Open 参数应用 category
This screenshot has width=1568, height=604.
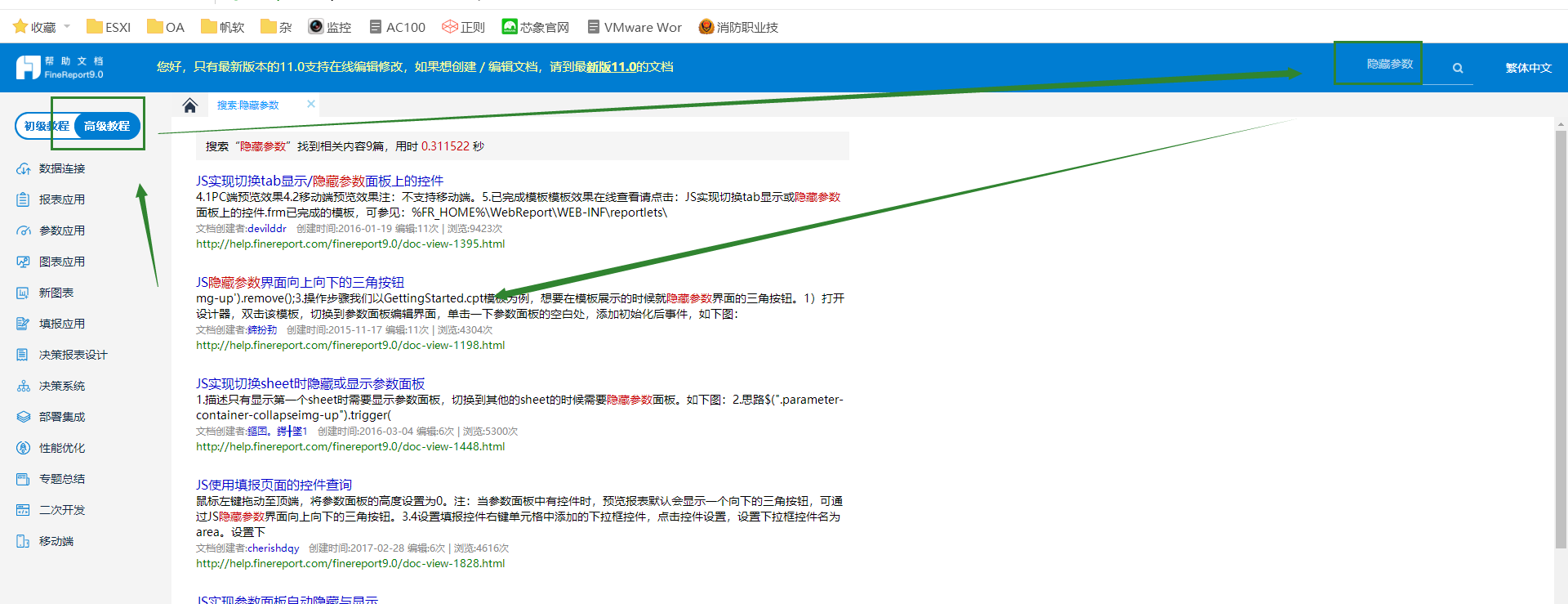tap(62, 230)
